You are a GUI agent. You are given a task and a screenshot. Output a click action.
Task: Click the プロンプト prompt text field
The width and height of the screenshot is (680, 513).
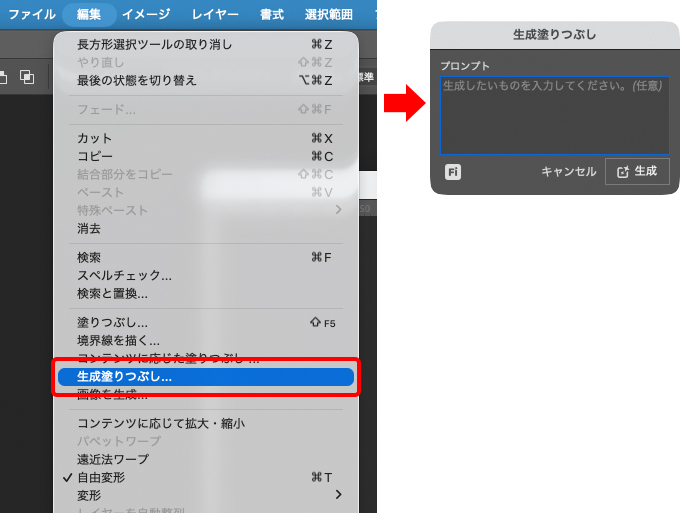(554, 115)
